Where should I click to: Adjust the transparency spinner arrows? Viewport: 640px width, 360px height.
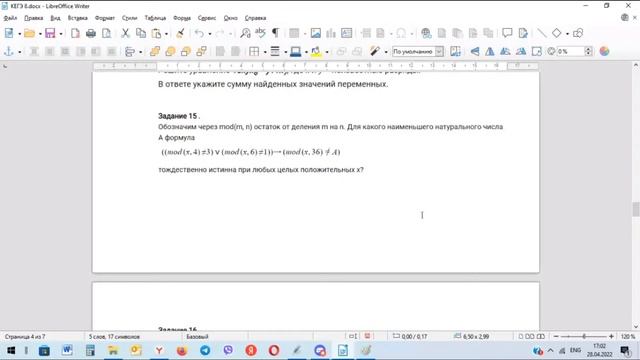[x=588, y=51]
